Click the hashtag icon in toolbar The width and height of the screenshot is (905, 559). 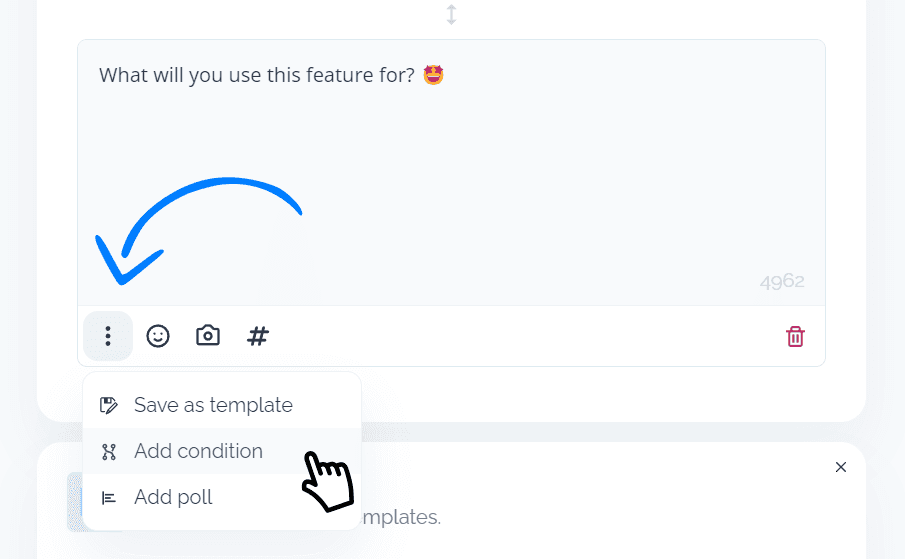click(x=257, y=336)
